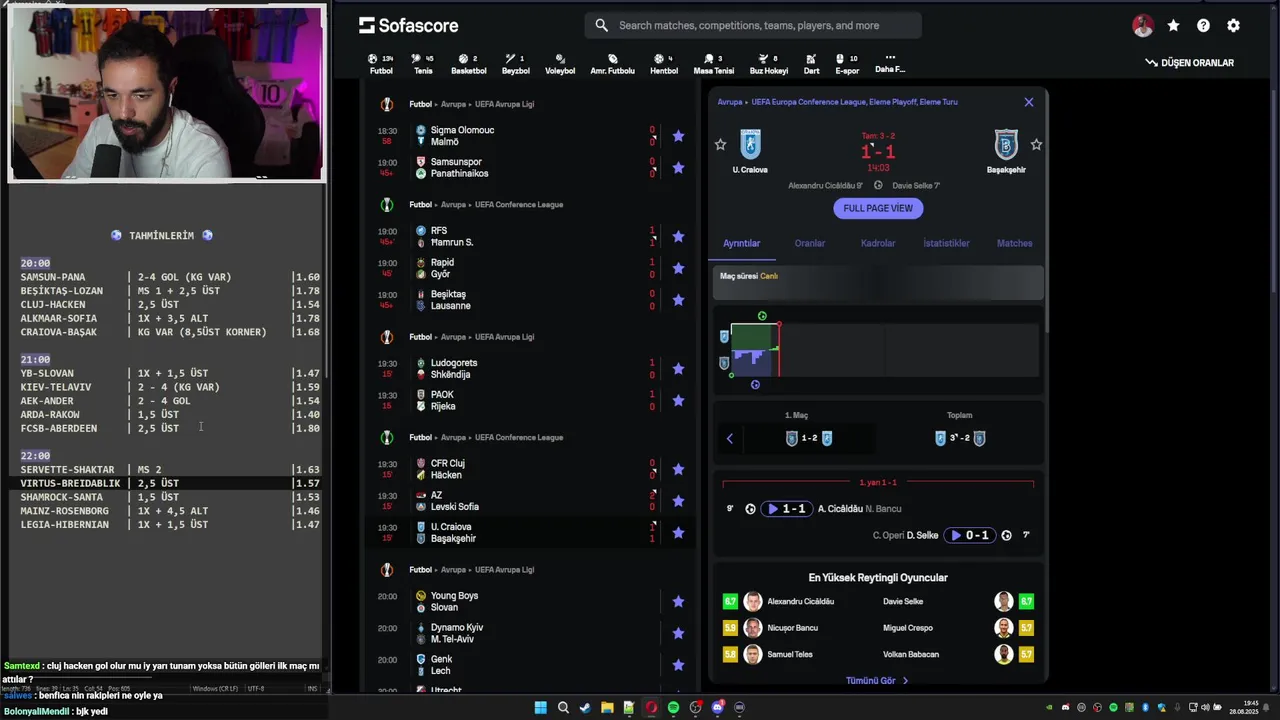This screenshot has height=720, width=1280.
Task: Switch to the İstatistikler tab
Action: [946, 243]
